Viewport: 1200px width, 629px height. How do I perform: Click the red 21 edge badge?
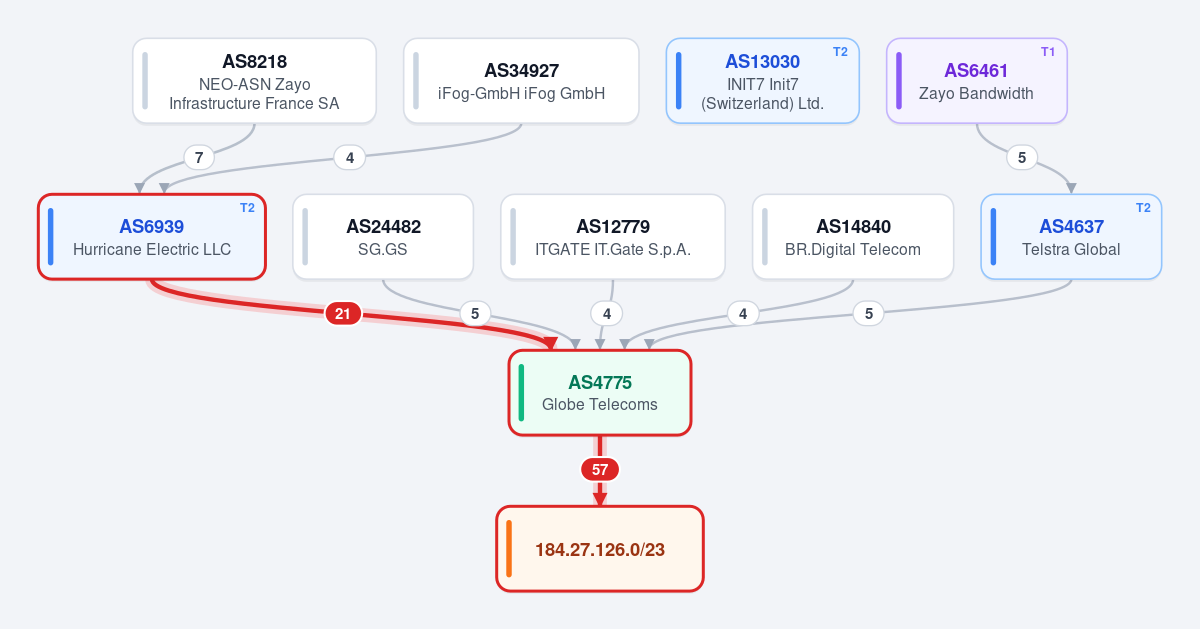(343, 314)
